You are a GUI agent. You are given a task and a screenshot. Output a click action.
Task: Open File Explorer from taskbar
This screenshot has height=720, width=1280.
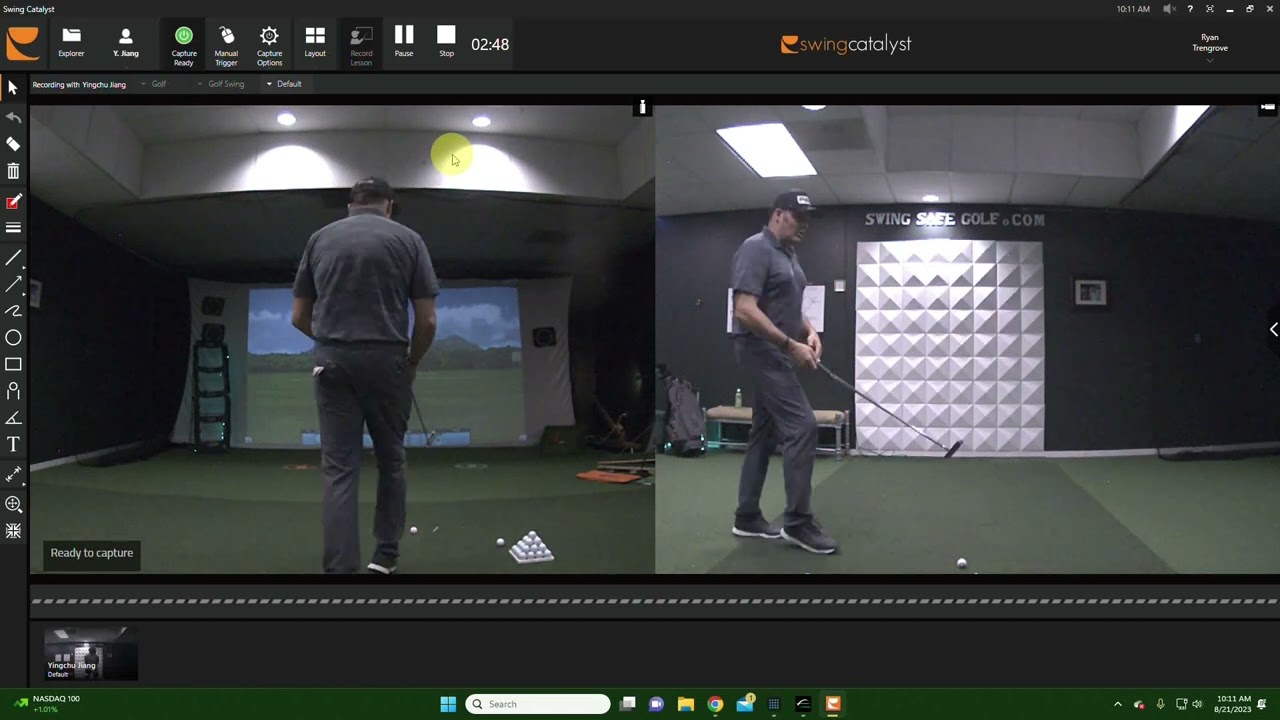pyautogui.click(x=686, y=704)
